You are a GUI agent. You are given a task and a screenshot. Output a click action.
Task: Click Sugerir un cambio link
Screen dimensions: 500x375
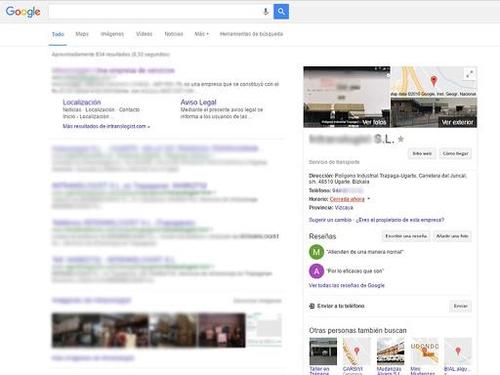pyautogui.click(x=330, y=220)
